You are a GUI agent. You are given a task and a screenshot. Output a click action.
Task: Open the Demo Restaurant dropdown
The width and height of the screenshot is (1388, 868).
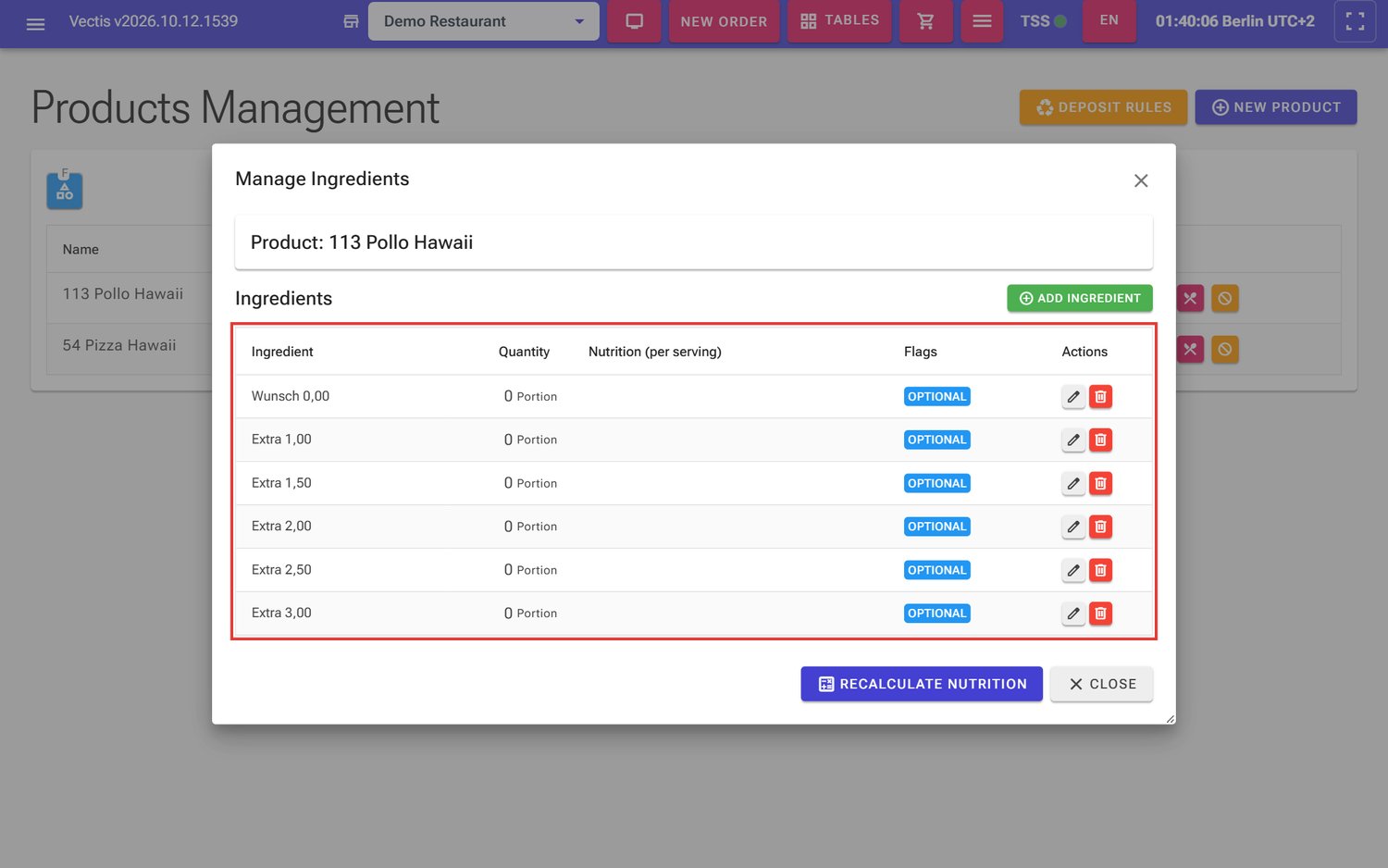click(483, 21)
